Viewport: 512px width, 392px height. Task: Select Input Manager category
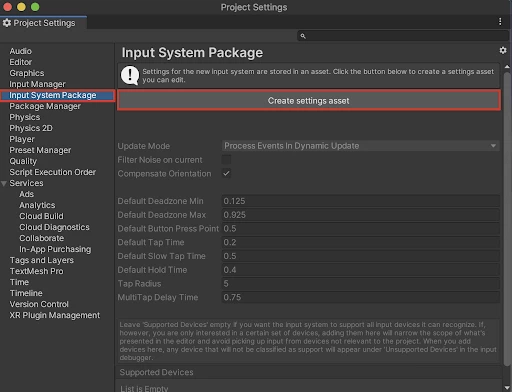37,84
